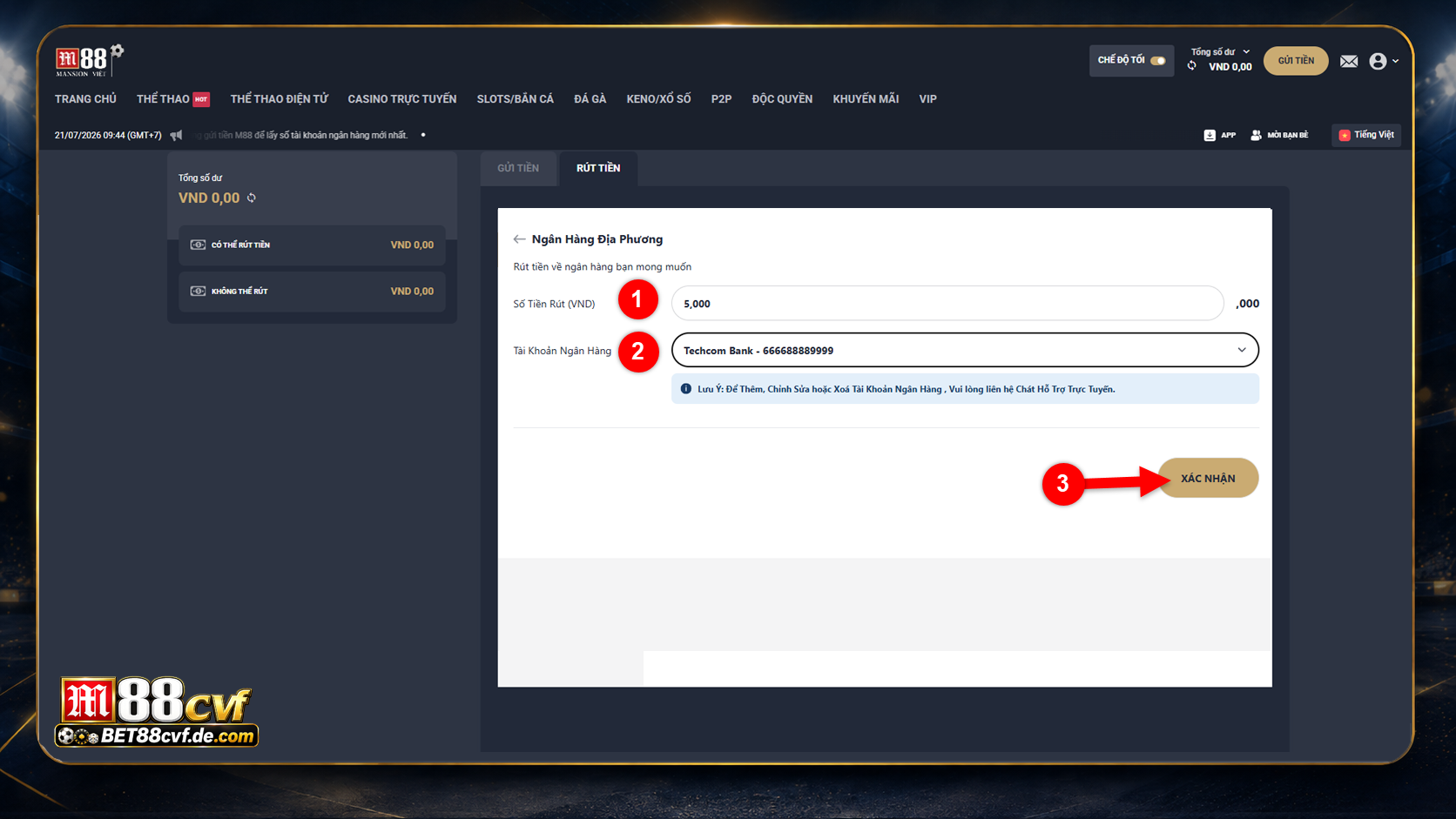Viewport: 1456px width, 819px height.
Task: Click the cash icon in Có thể rút tiền row
Action: pyautogui.click(x=198, y=245)
